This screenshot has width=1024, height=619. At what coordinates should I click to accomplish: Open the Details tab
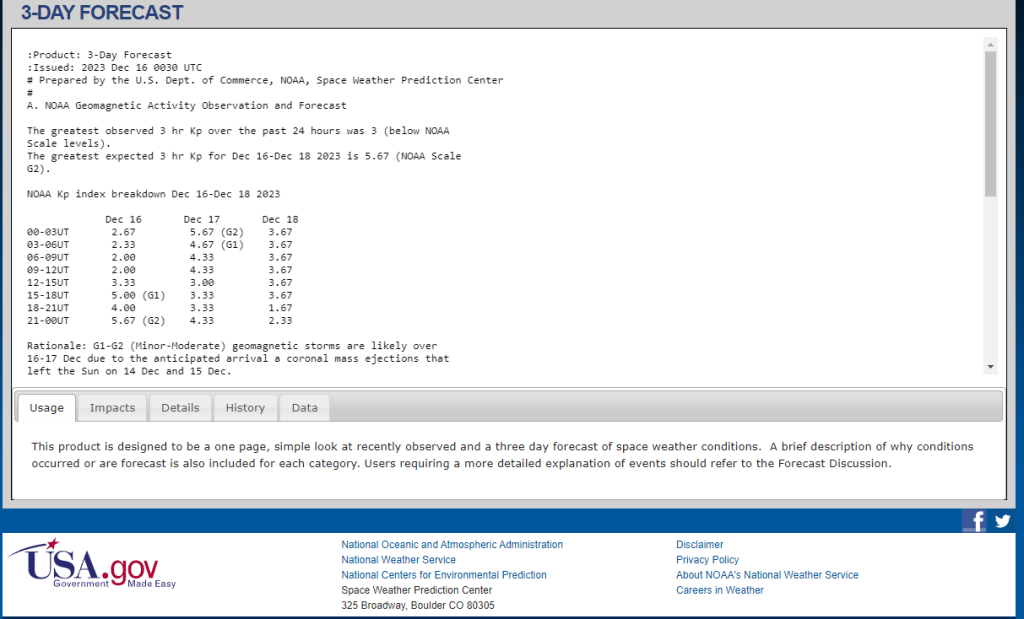[180, 407]
